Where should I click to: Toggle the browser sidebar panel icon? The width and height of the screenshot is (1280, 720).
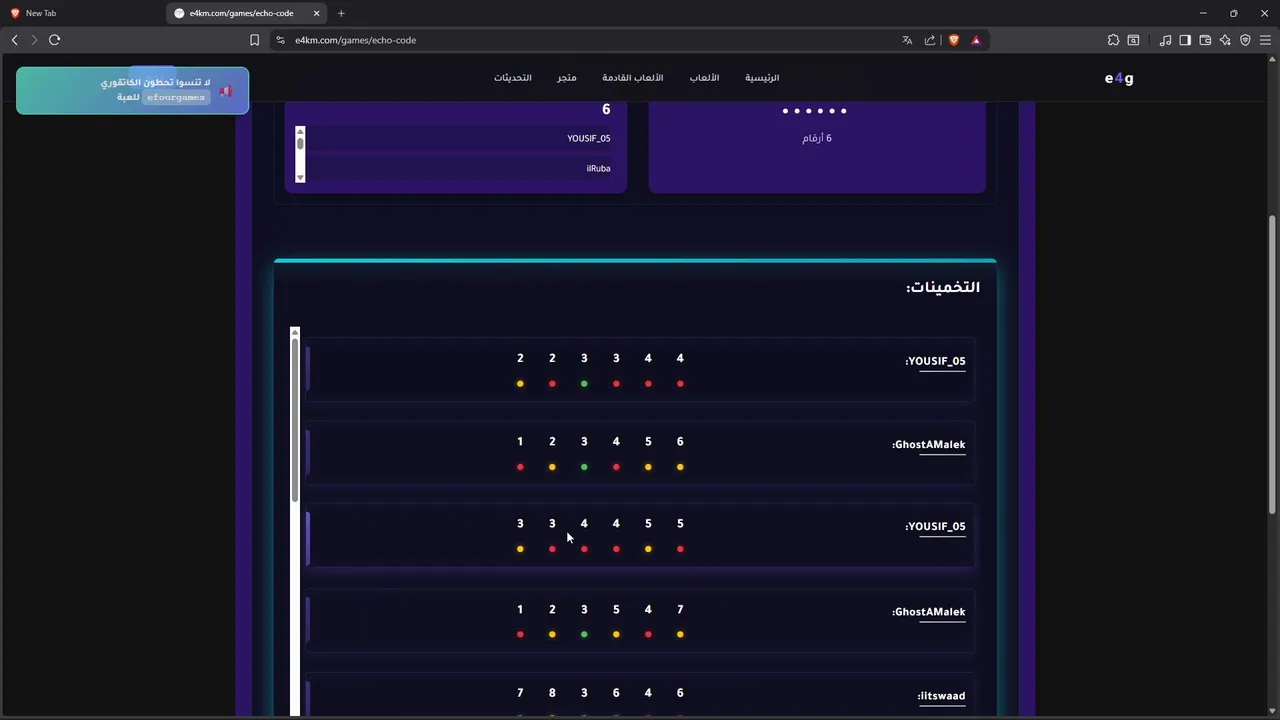pos(1185,40)
